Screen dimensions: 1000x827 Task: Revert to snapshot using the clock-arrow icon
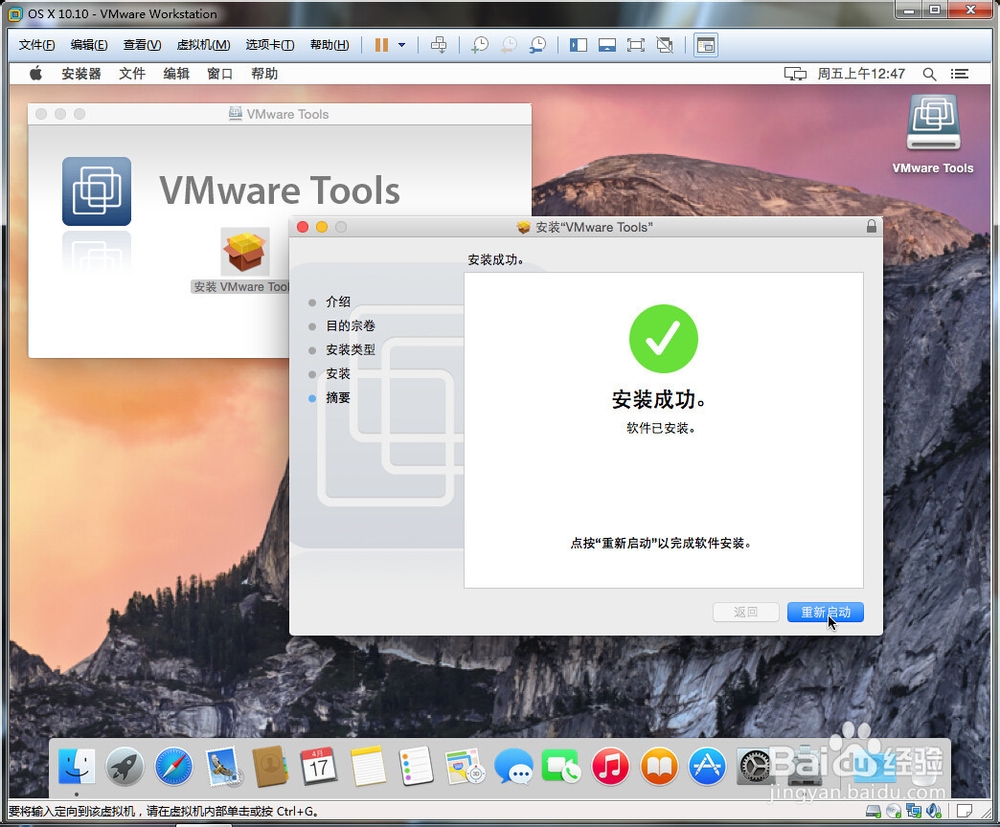coord(509,45)
